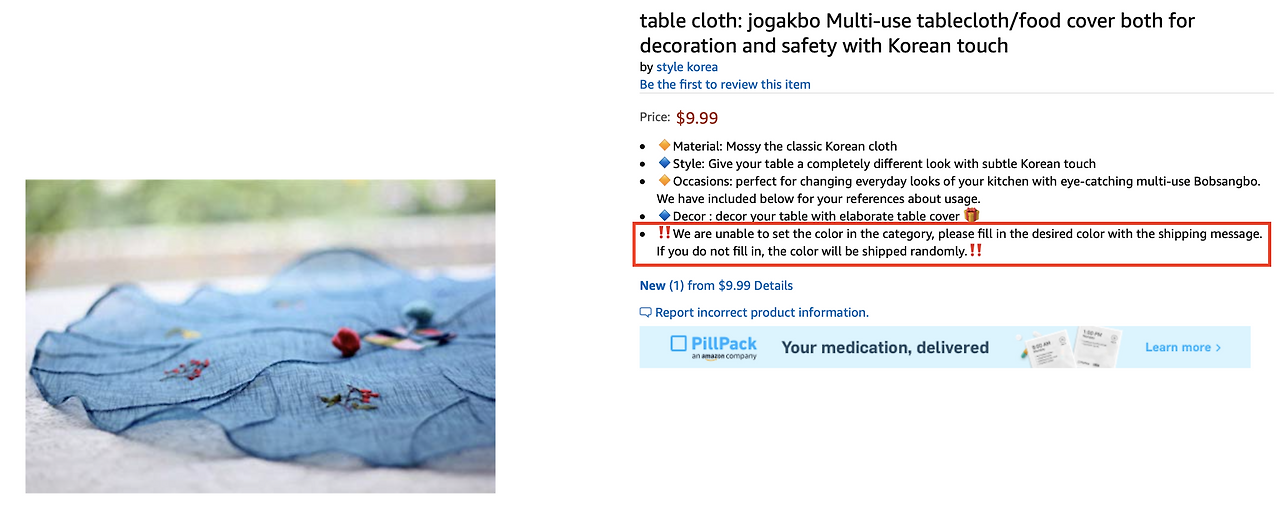Click the Learn more chevron arrow

[x=1219, y=347]
